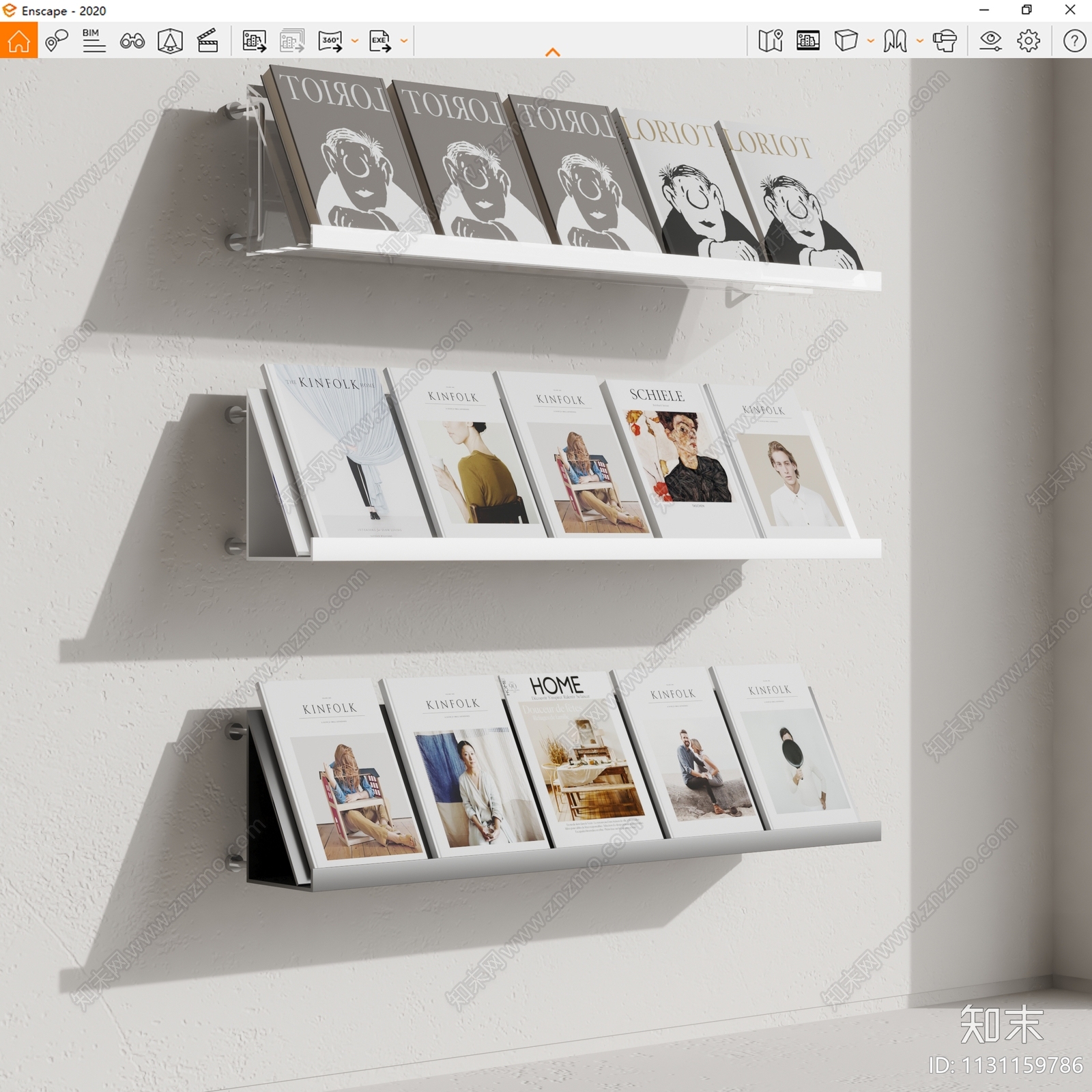Screen dimensions: 1092x1092
Task: Toggle Safe Frame display icon
Action: [x=808, y=41]
